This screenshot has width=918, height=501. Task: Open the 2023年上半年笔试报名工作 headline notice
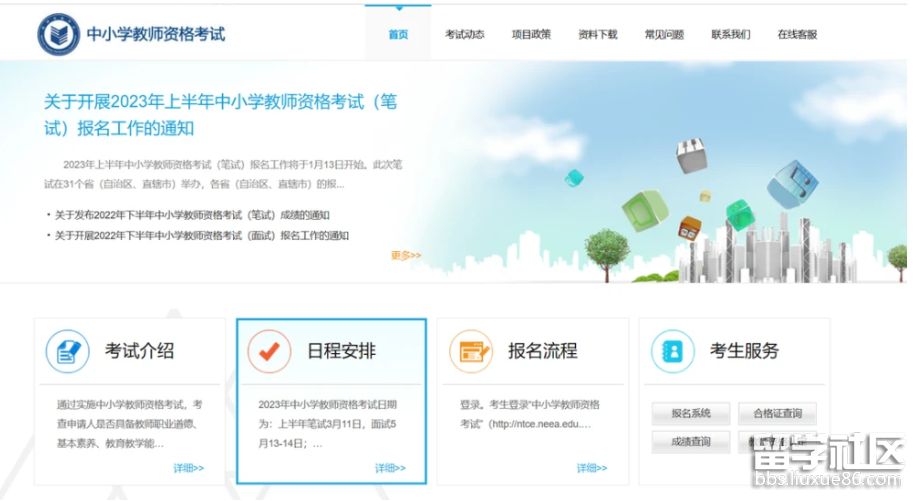point(221,115)
